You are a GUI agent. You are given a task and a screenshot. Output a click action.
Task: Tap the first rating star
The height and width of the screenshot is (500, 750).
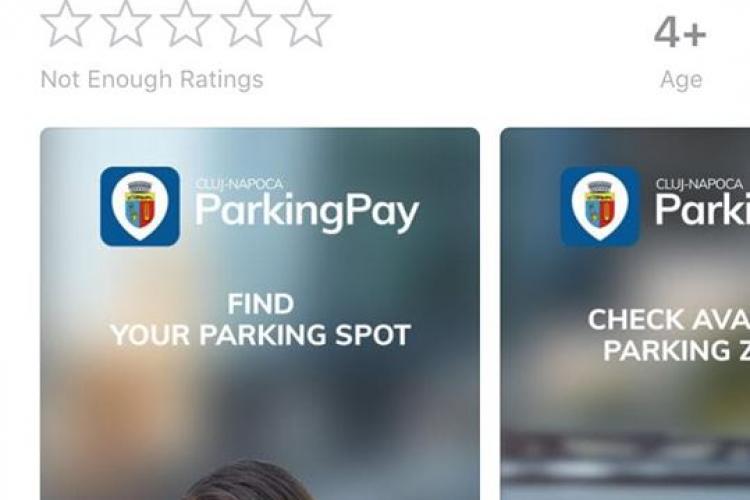(x=66, y=24)
